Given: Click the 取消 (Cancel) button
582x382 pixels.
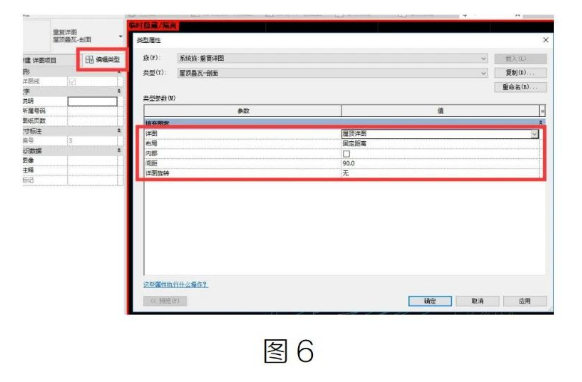Looking at the screenshot, I should point(477,301).
